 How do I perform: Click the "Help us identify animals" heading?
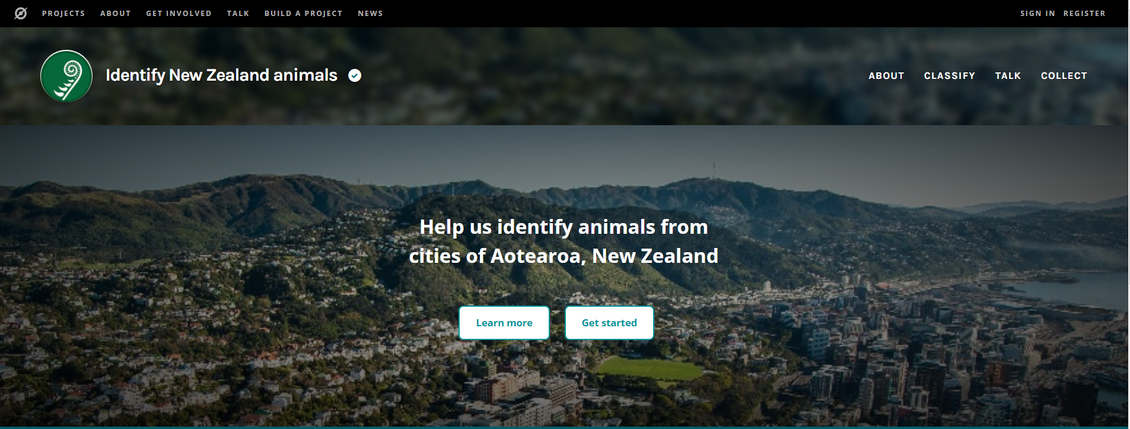564,242
